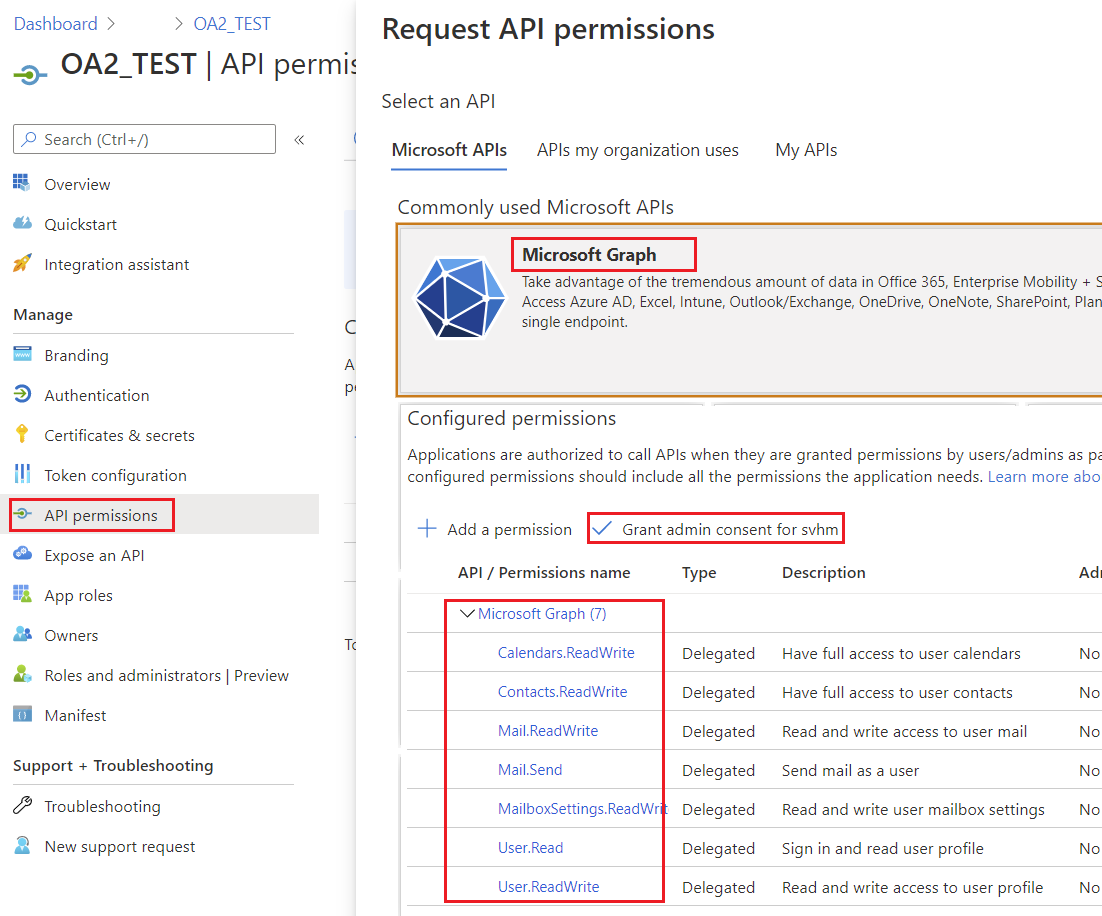
Task: Click the Troubleshooting wrench icon
Action: click(x=22, y=806)
